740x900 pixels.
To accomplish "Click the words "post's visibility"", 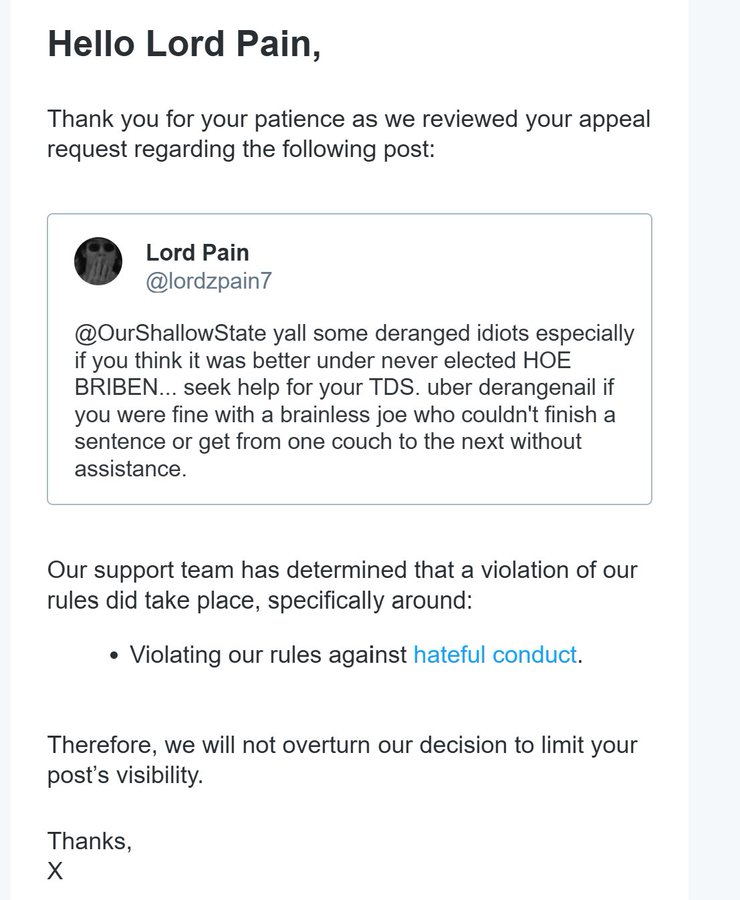I will [x=124, y=775].
